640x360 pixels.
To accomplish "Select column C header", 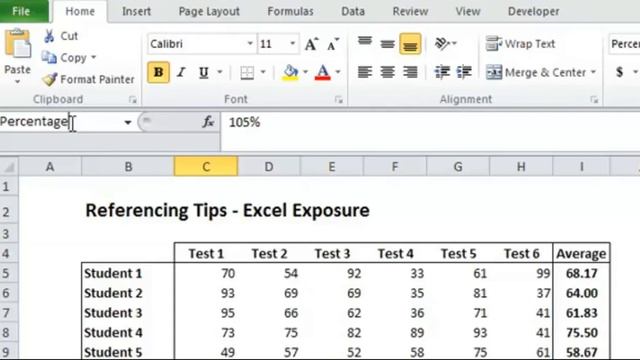I will (206, 167).
